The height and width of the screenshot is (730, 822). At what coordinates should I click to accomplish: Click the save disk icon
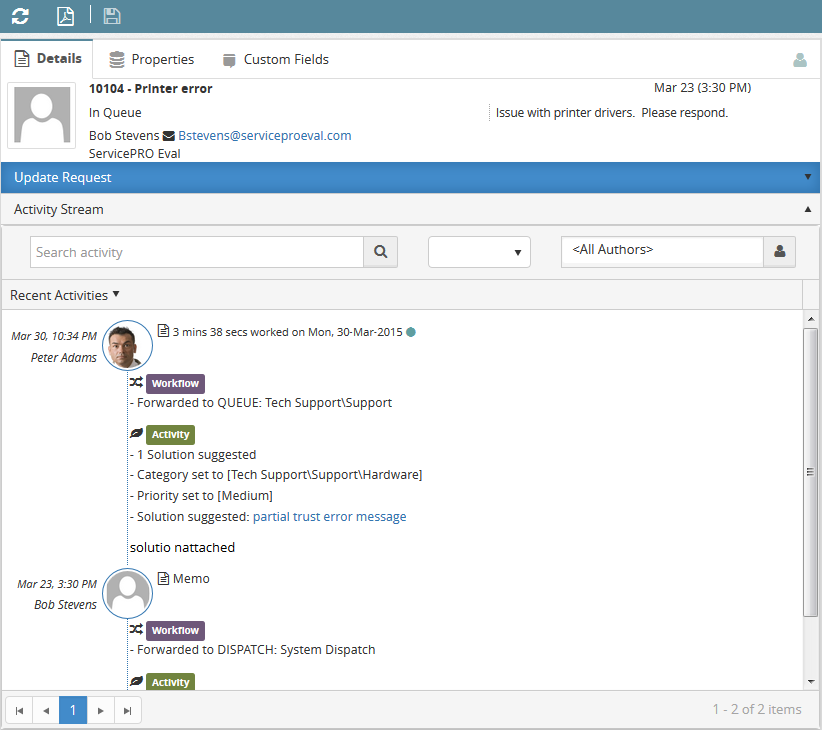click(x=112, y=16)
